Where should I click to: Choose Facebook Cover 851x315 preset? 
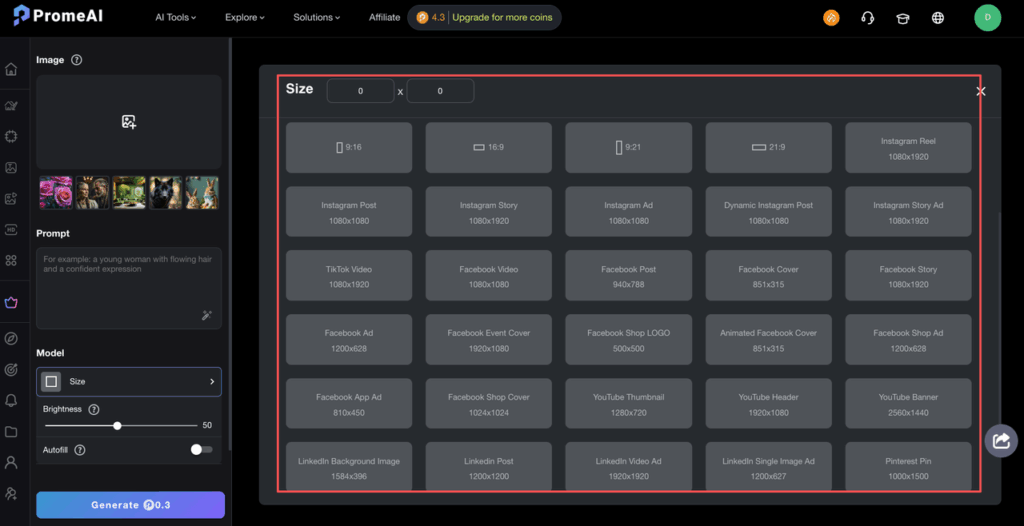(x=769, y=276)
